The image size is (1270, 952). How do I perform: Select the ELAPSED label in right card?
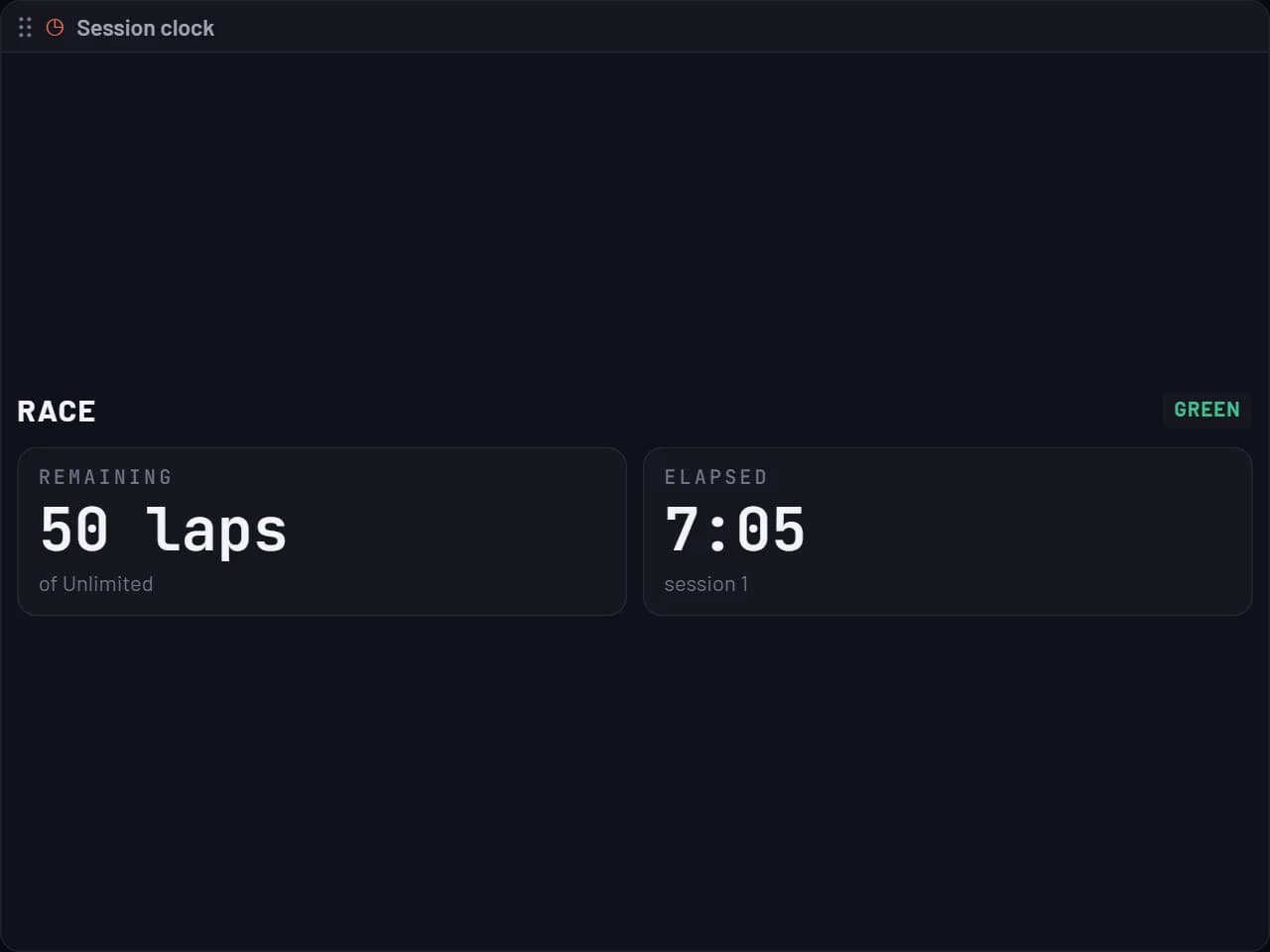point(715,477)
